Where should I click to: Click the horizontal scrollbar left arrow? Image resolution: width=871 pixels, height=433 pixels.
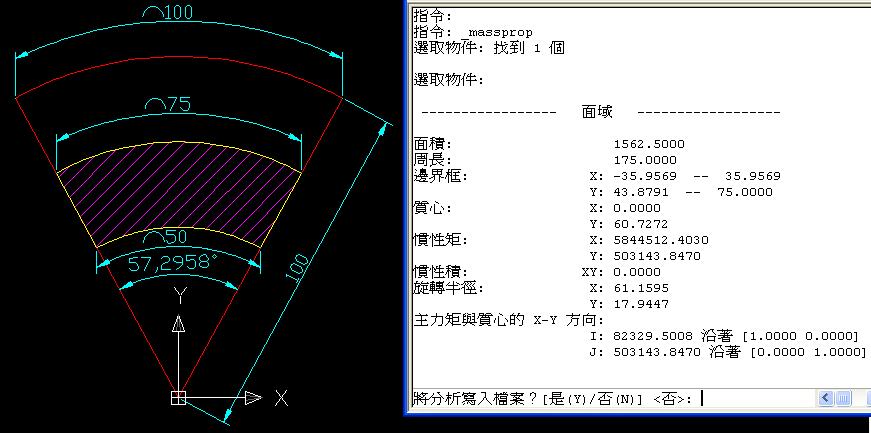[825, 398]
